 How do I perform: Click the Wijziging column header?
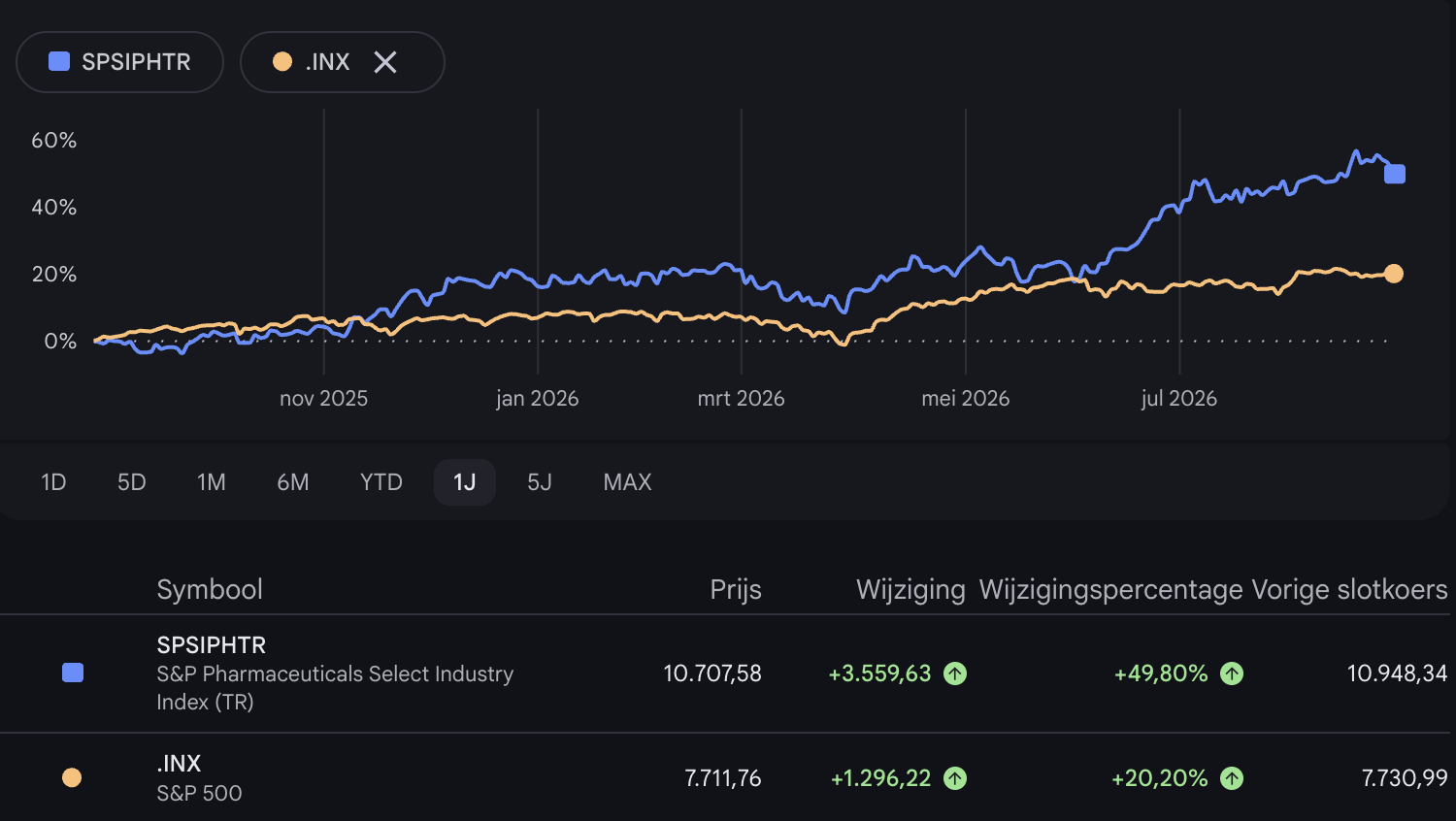coord(910,589)
